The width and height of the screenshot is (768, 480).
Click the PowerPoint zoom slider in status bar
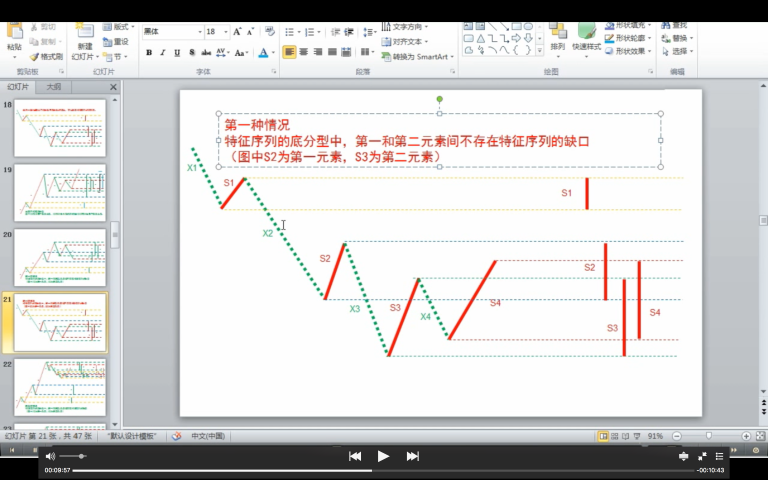click(708, 436)
